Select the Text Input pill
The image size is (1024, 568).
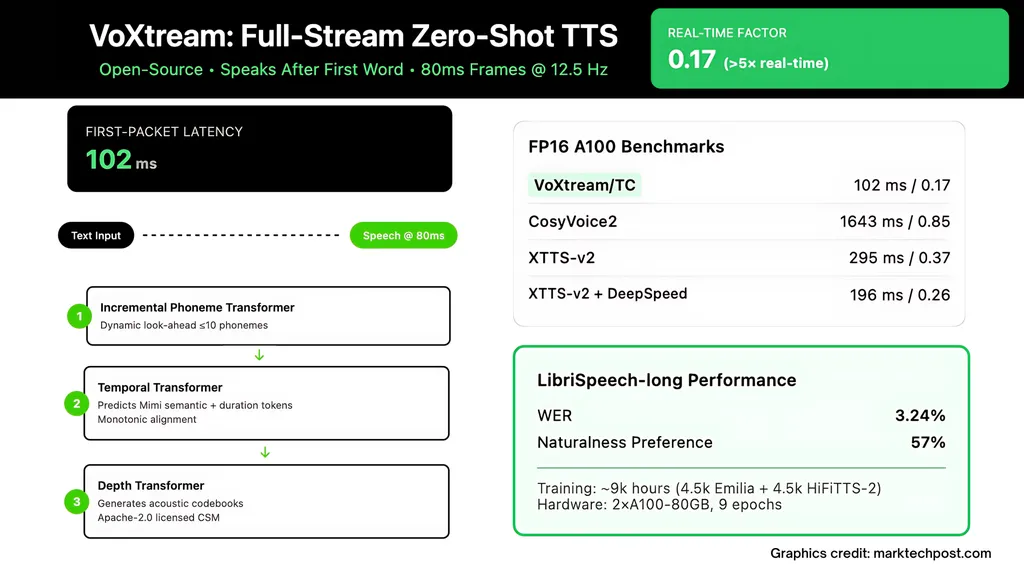click(96, 236)
